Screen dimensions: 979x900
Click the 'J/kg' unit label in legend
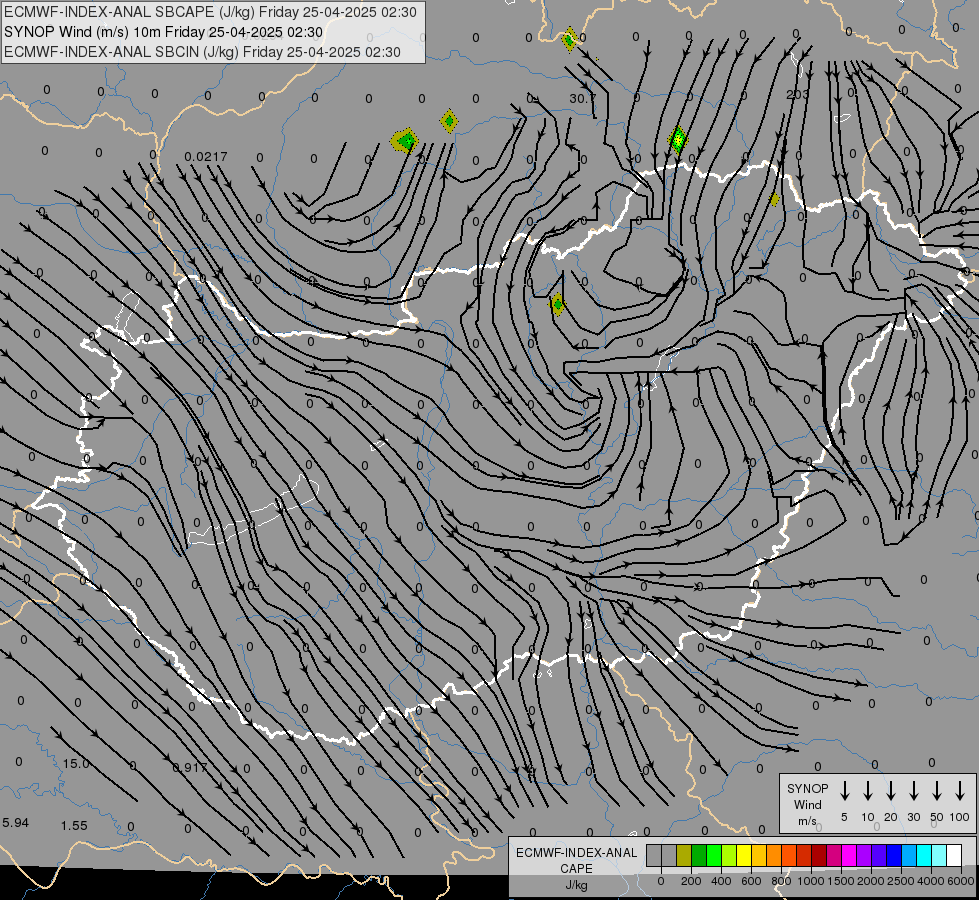pyautogui.click(x=576, y=884)
